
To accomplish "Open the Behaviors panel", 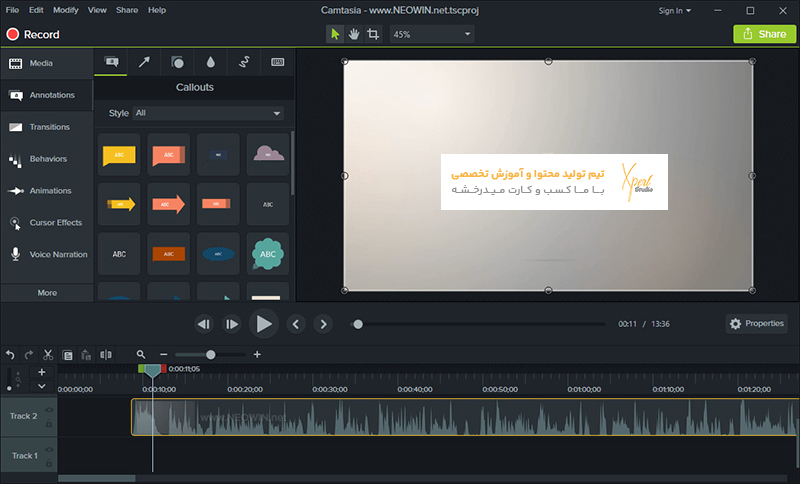I will point(46,159).
